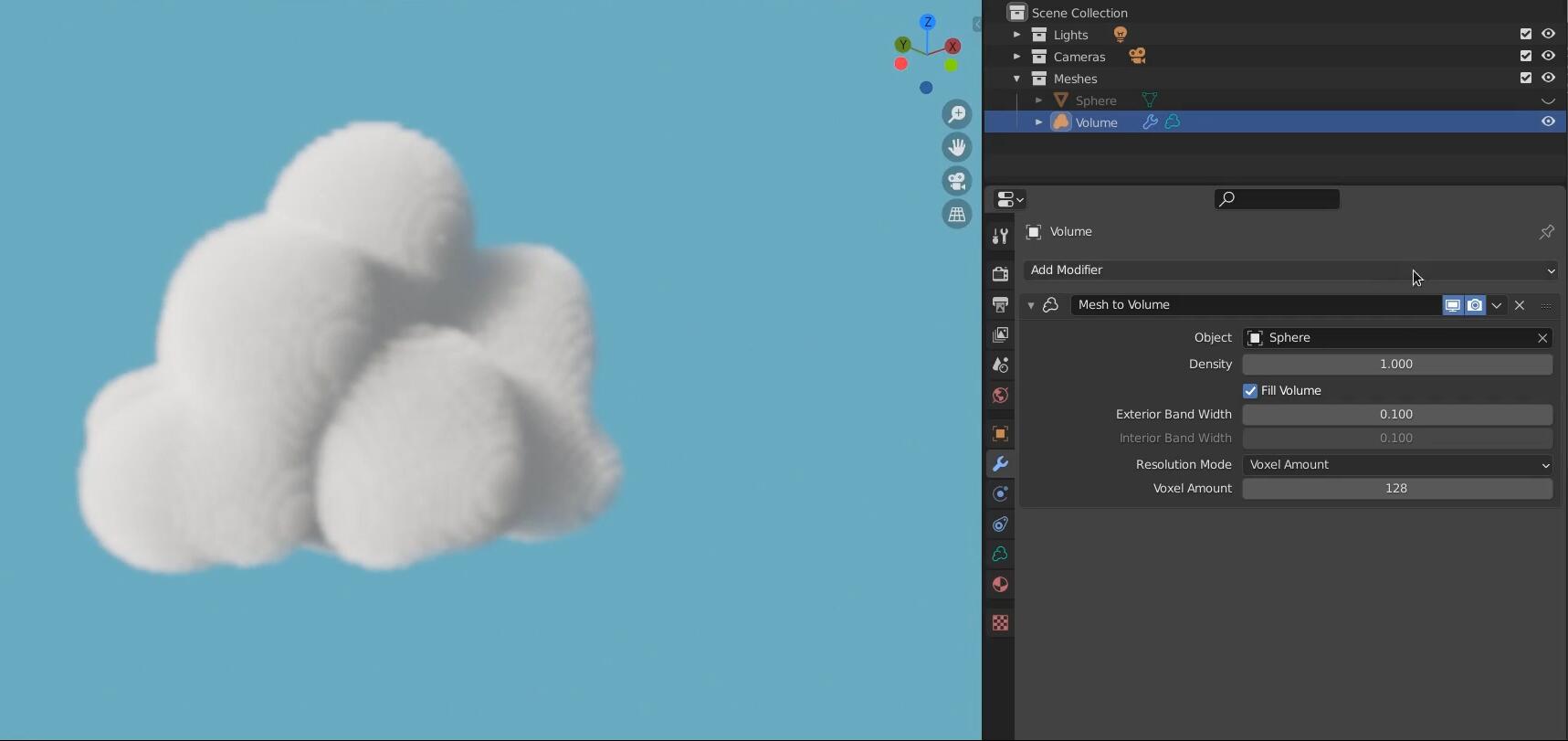Click the green mesh data icon beside Sphere
The width and height of the screenshot is (1568, 741).
[x=1150, y=101]
